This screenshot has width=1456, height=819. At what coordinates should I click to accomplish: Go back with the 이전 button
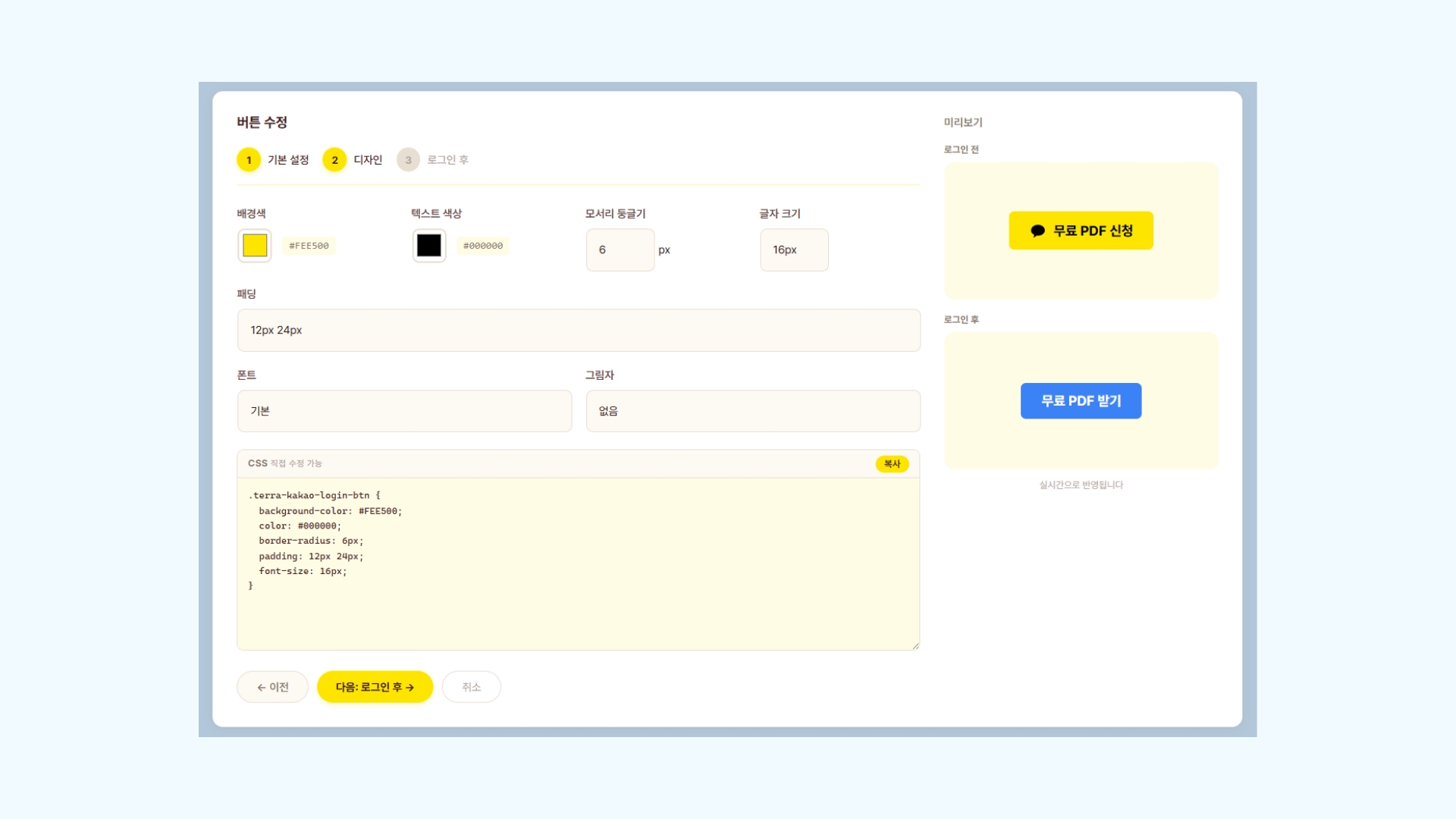272,687
